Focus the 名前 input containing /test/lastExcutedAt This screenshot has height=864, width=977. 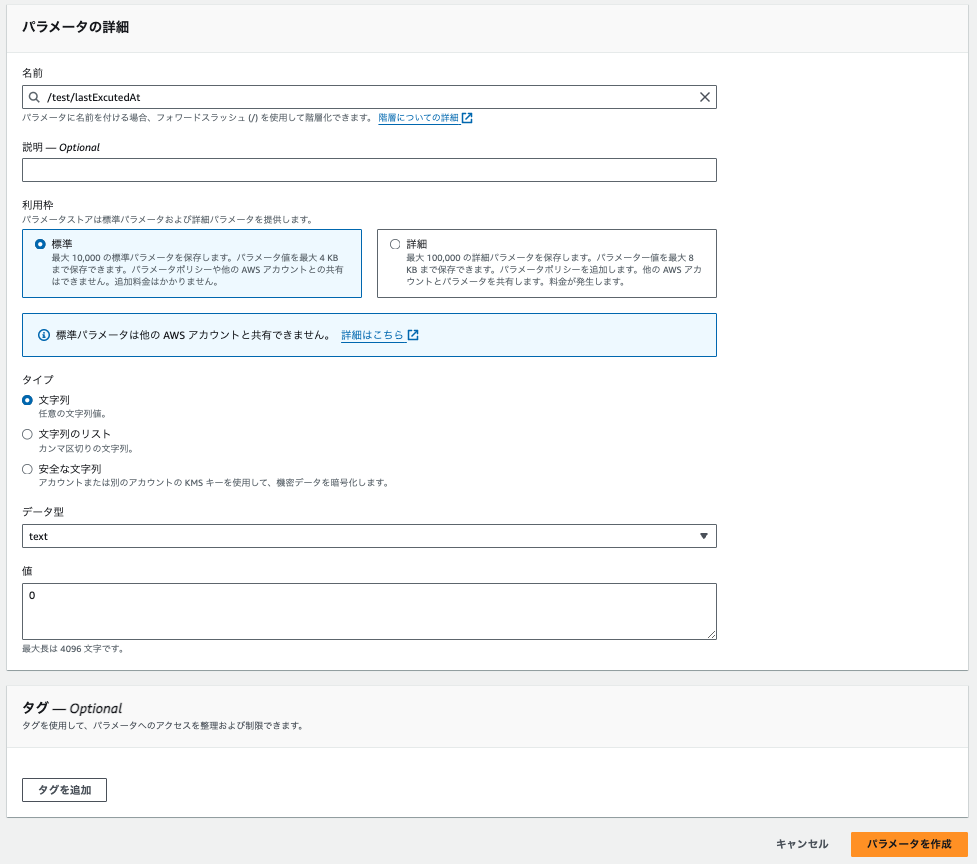coord(369,97)
